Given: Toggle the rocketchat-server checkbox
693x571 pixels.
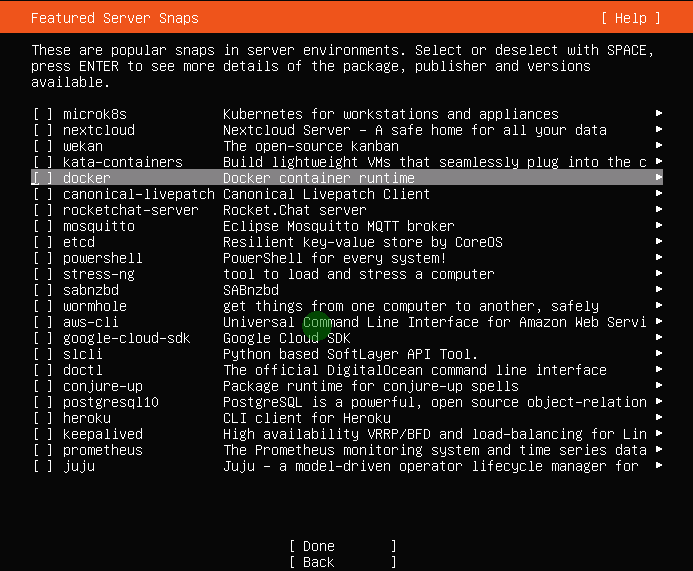Looking at the screenshot, I should point(43,210).
